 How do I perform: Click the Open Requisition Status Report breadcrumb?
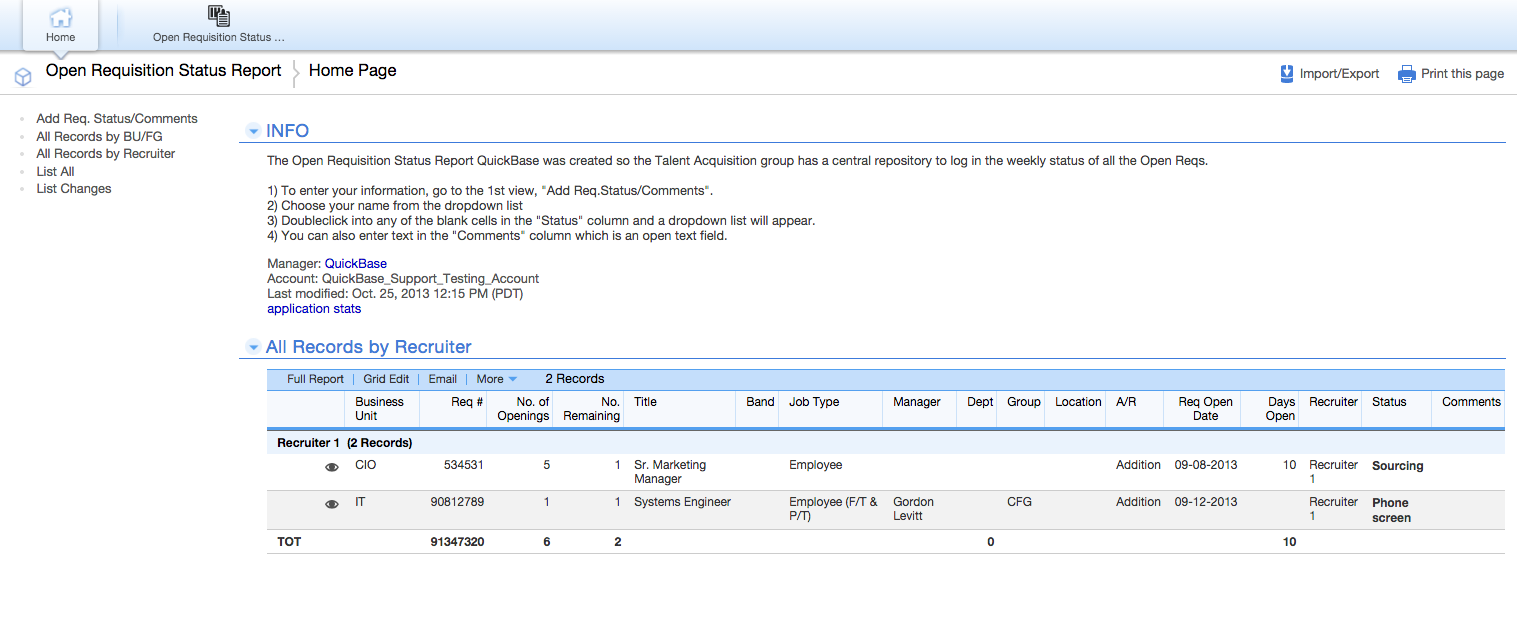[x=164, y=71]
